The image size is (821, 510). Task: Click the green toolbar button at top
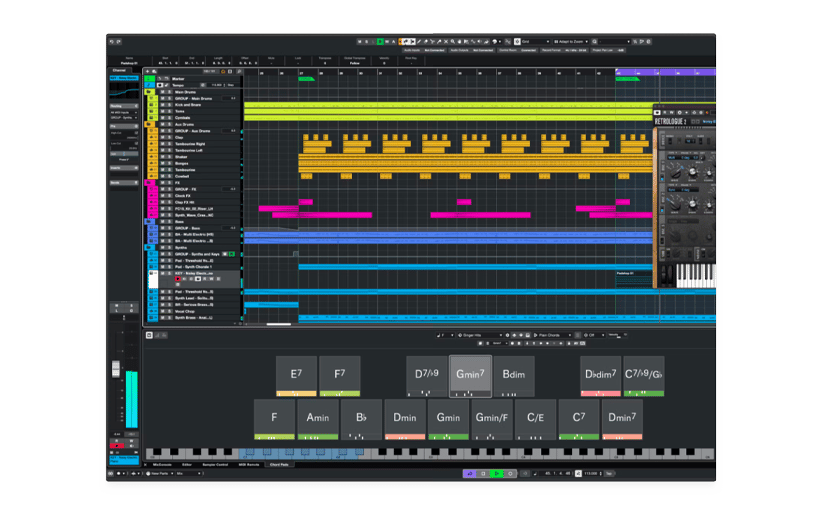(x=380, y=42)
